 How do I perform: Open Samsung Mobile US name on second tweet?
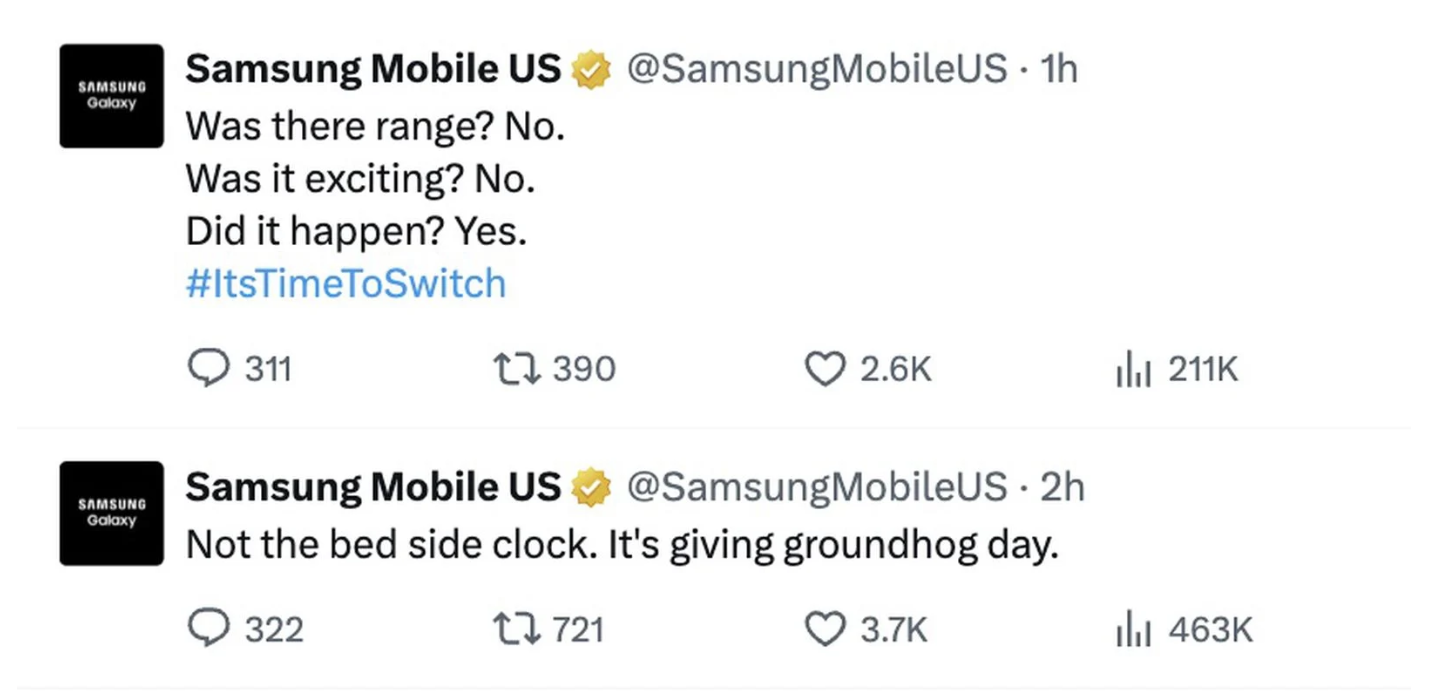[374, 486]
